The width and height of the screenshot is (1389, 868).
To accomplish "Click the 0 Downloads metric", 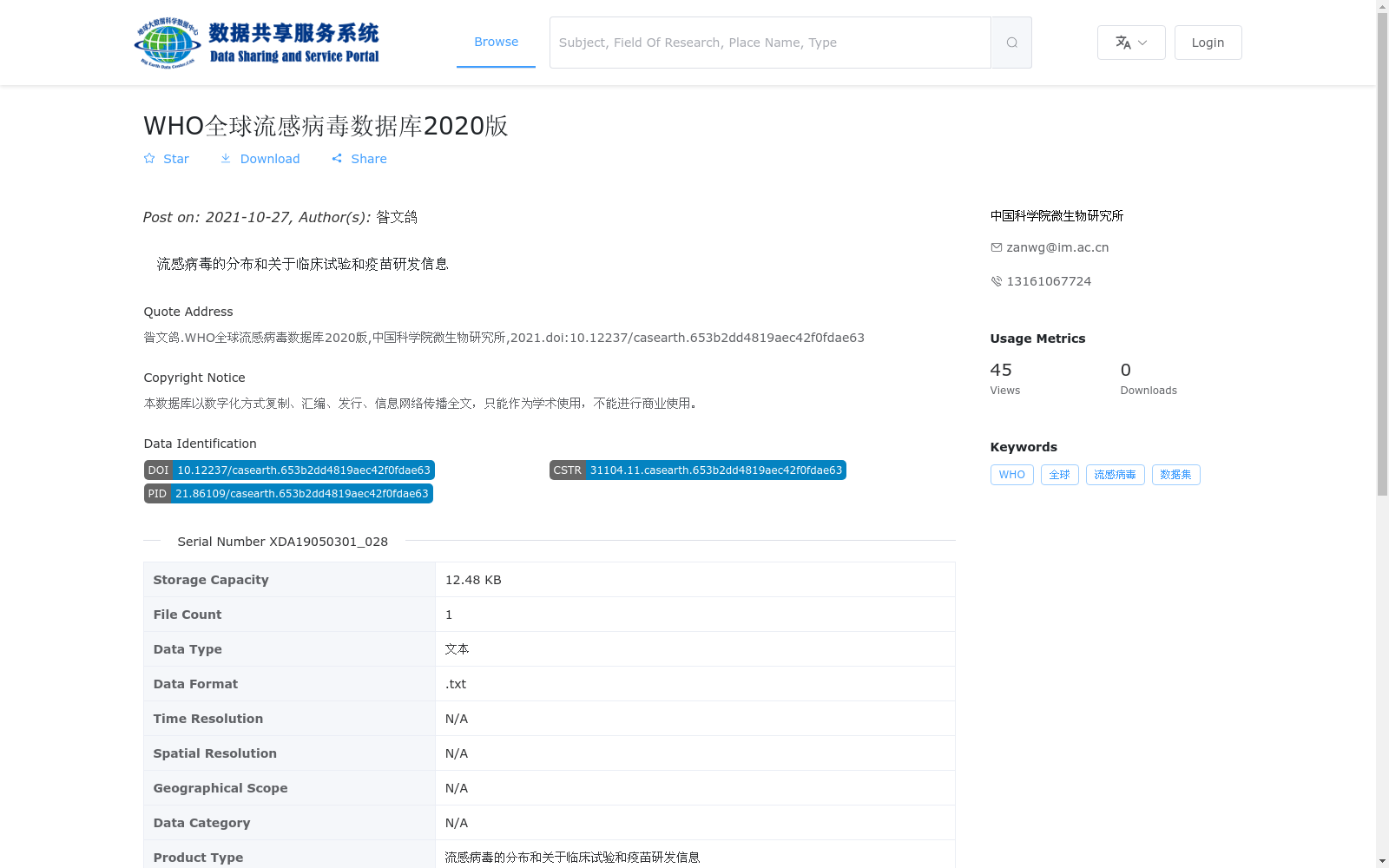I will click(x=1149, y=378).
